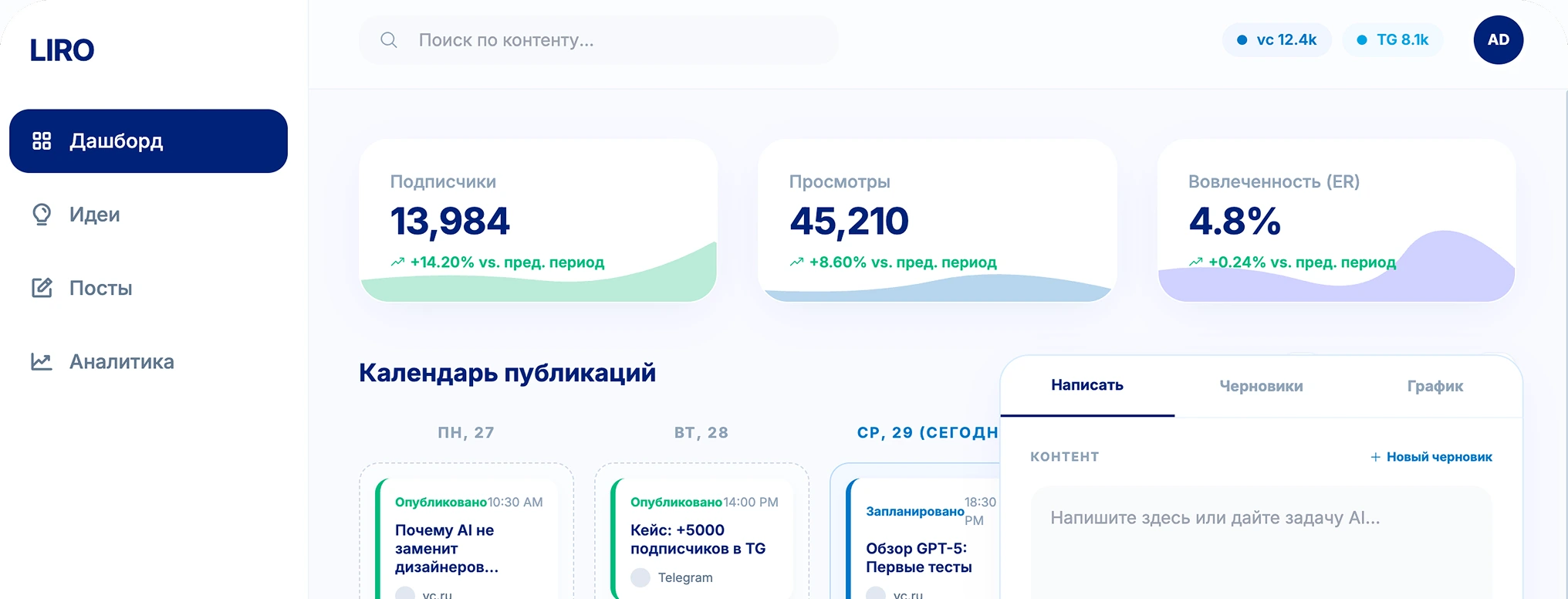Viewport: 1568px width, 599px height.
Task: Click the Календарь публикаций heading
Action: 508,373
